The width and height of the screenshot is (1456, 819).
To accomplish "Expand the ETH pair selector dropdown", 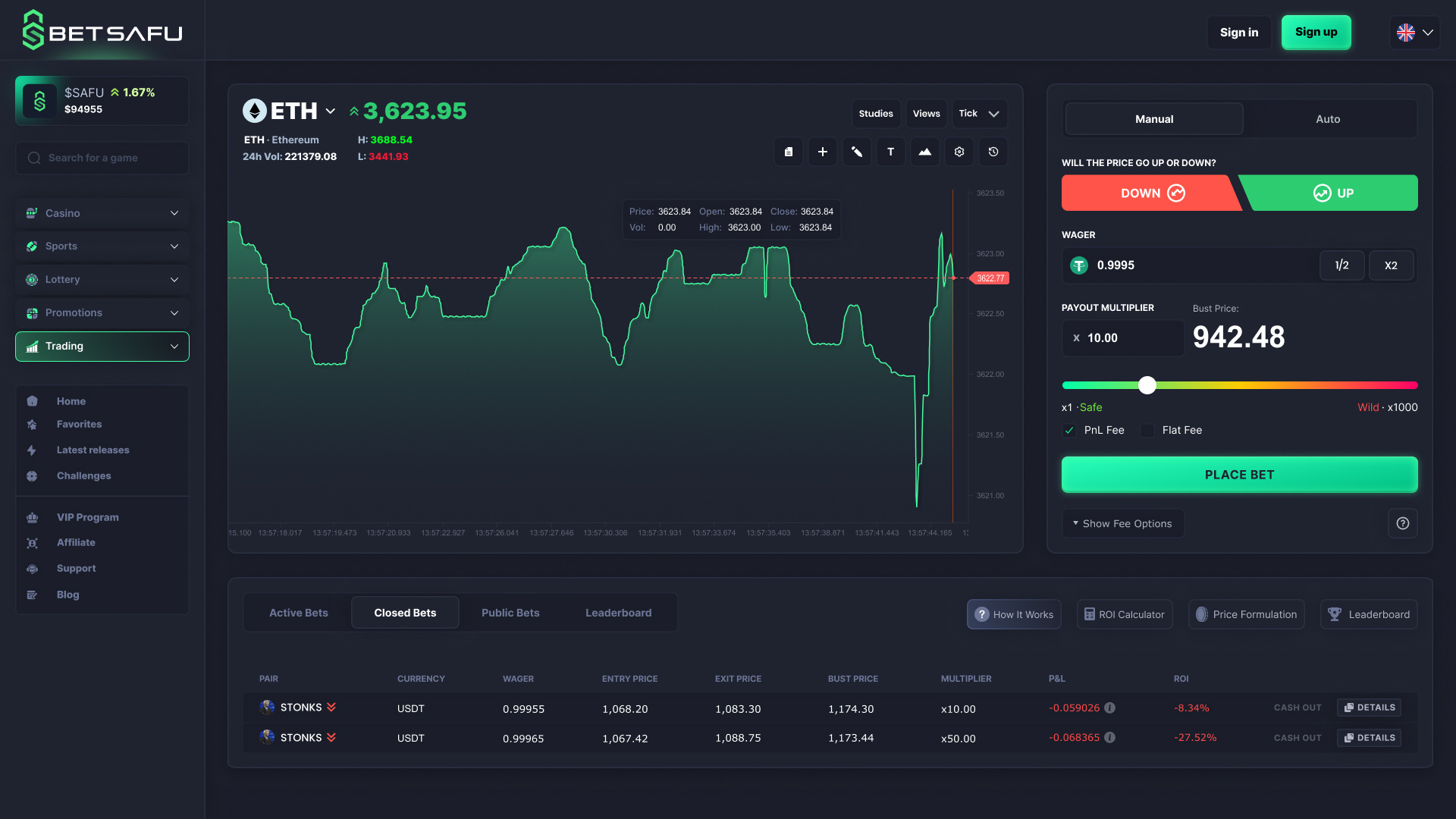I will point(330,111).
